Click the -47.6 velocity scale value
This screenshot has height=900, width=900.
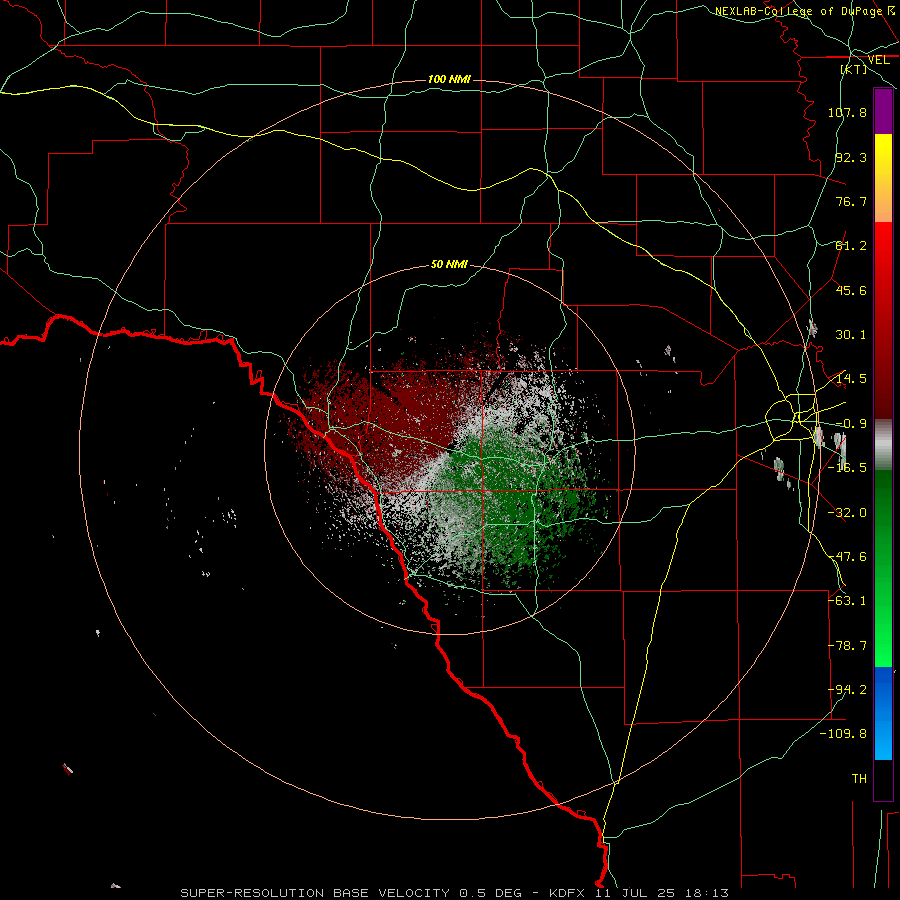[847, 557]
